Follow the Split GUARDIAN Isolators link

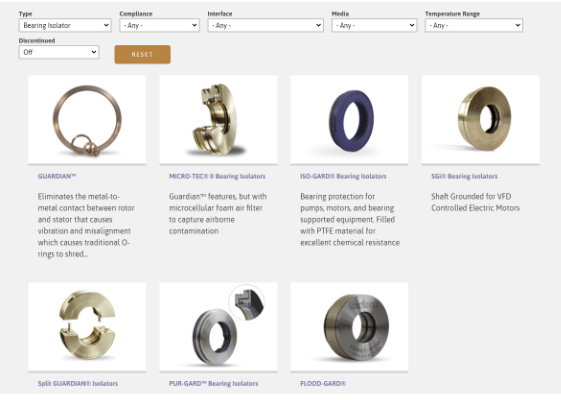[78, 383]
